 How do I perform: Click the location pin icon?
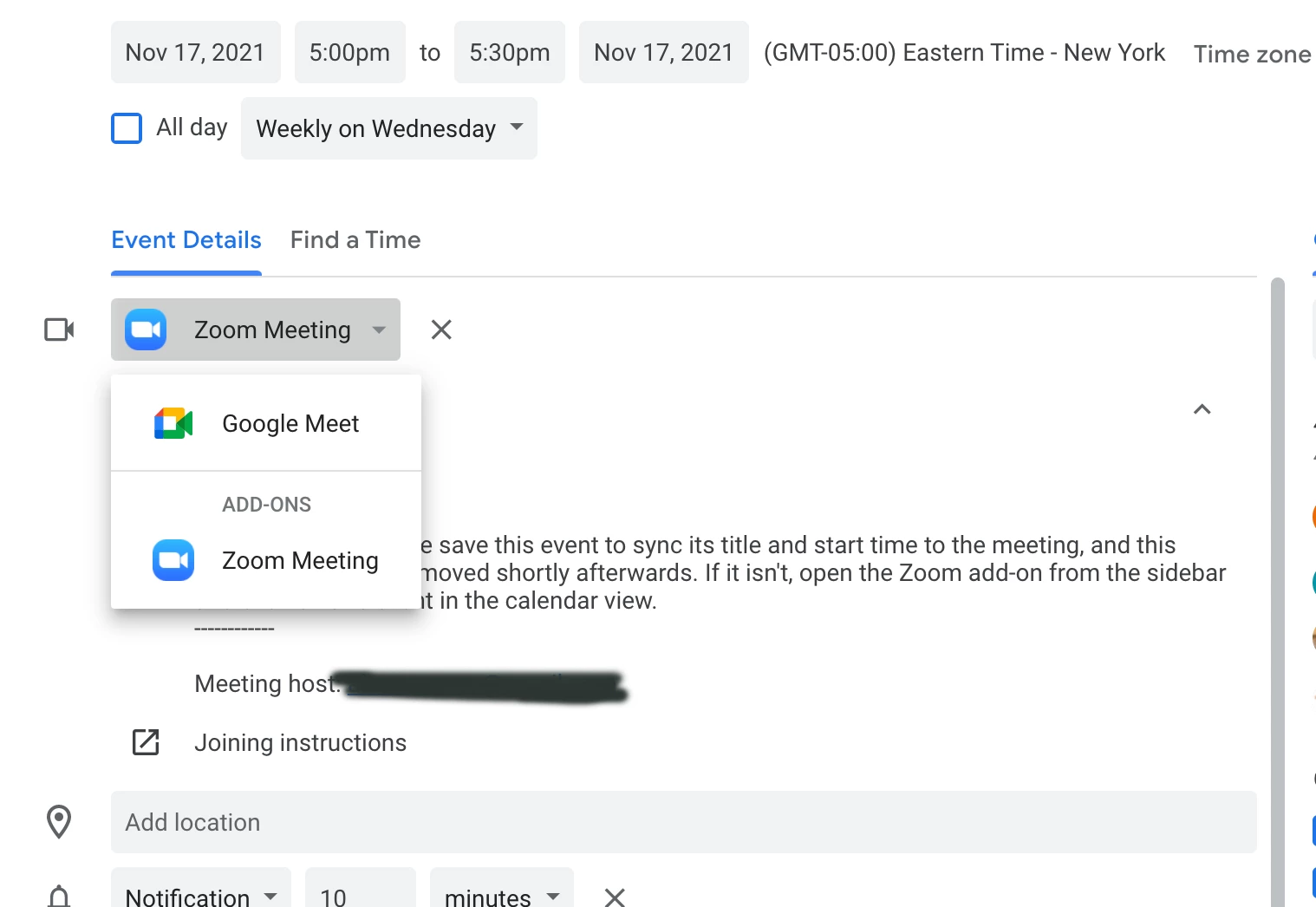pos(59,822)
